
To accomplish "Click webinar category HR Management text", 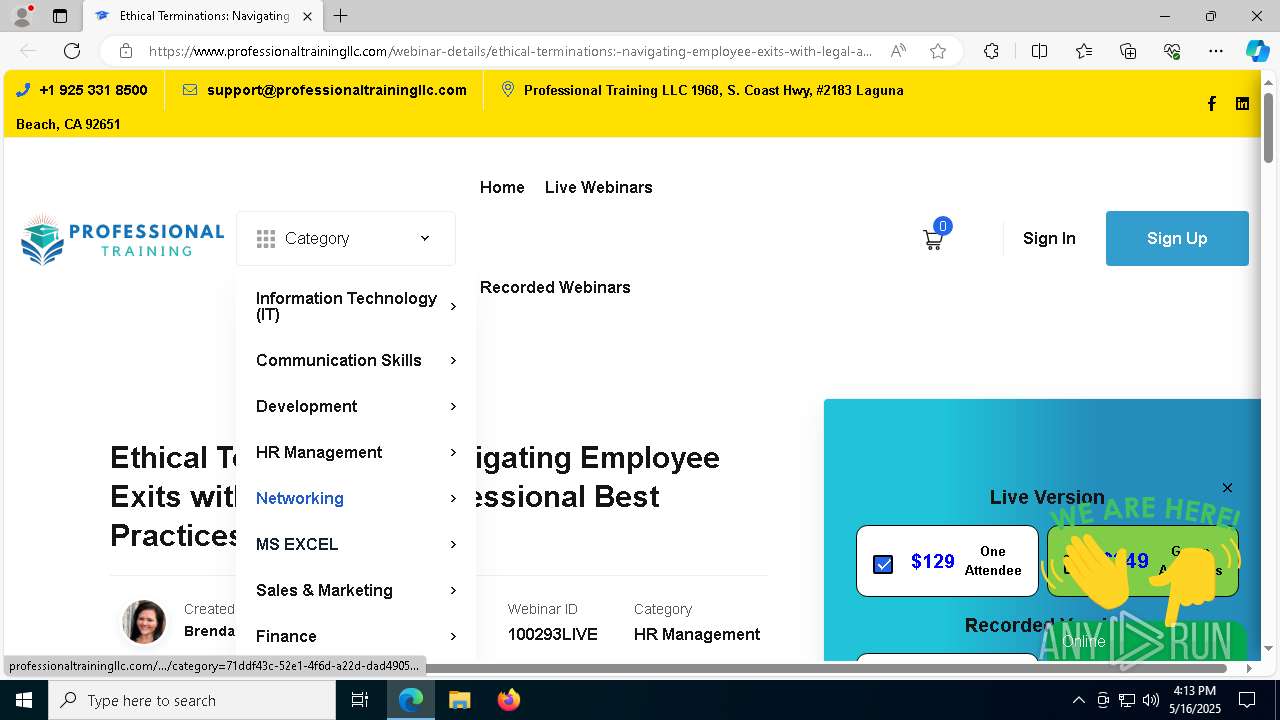I will (697, 634).
